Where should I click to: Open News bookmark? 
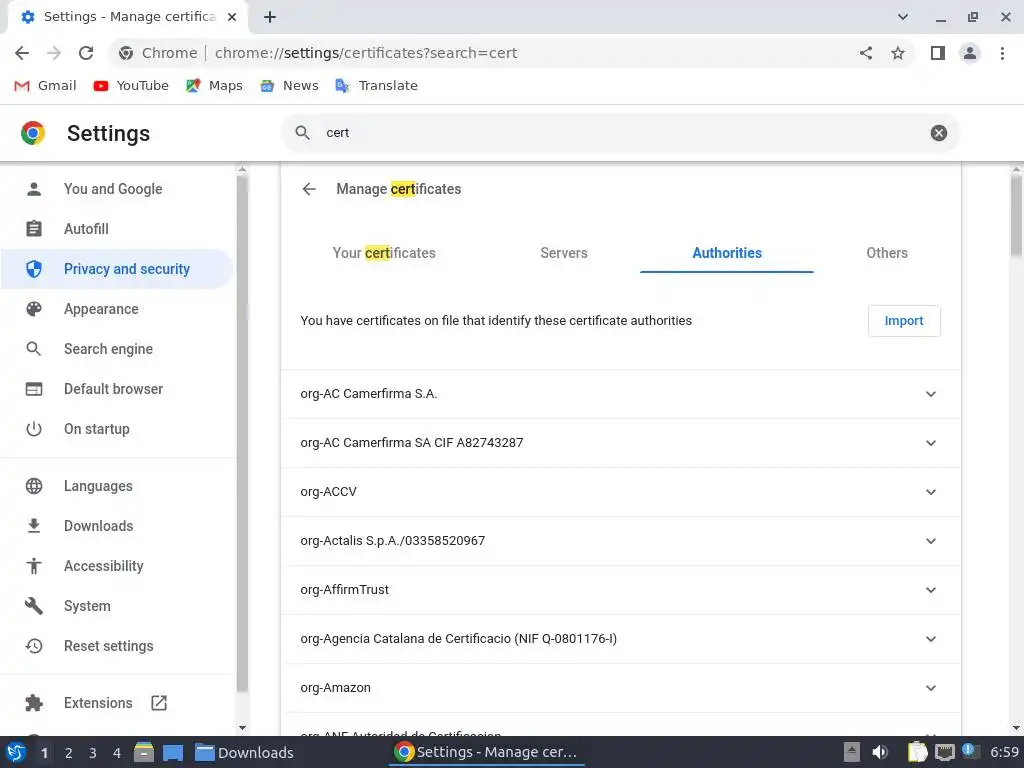(289, 86)
